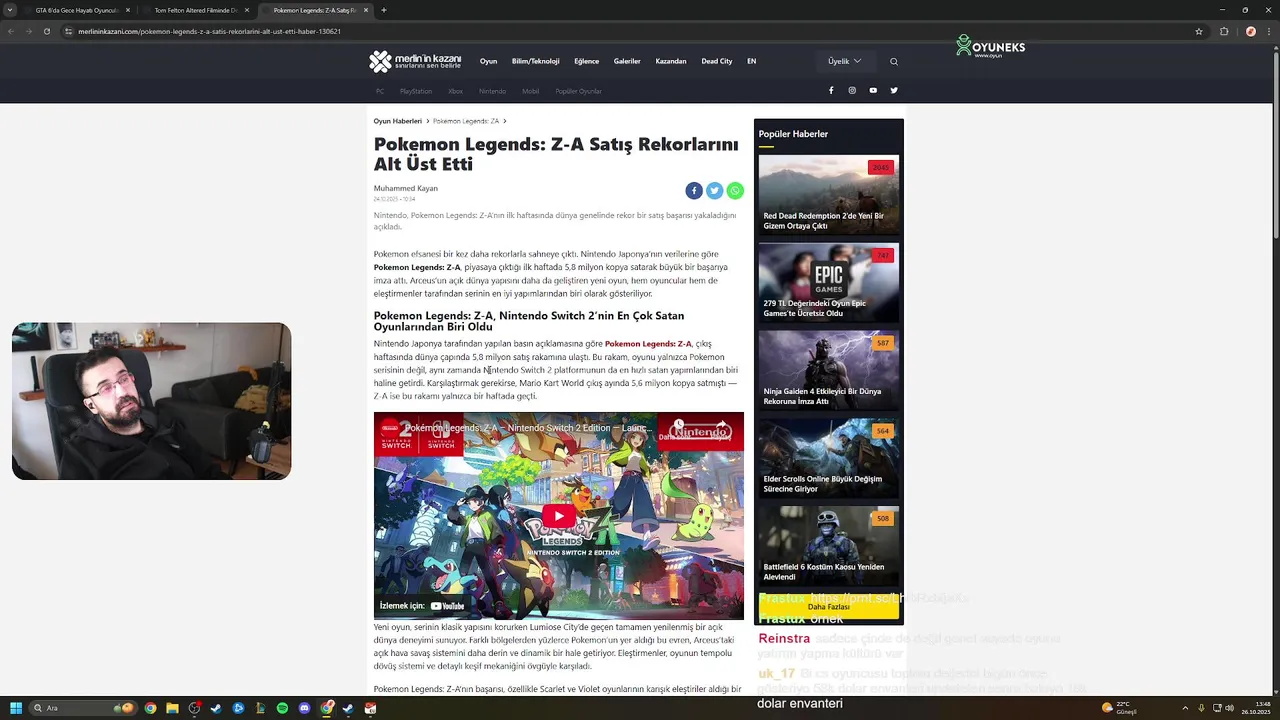This screenshot has width=1280, height=720.
Task: Click the browser address bar URL
Action: [210, 31]
